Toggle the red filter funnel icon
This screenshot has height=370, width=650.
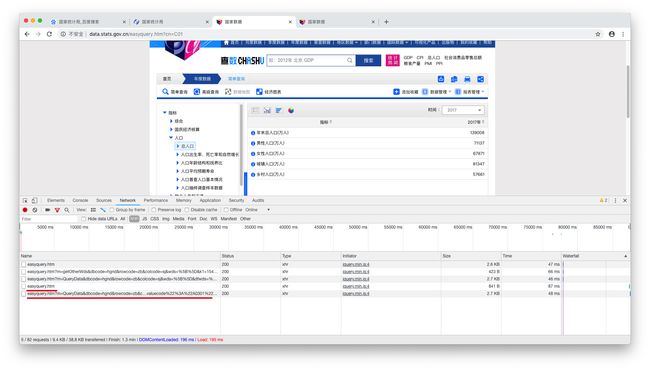coord(57,210)
